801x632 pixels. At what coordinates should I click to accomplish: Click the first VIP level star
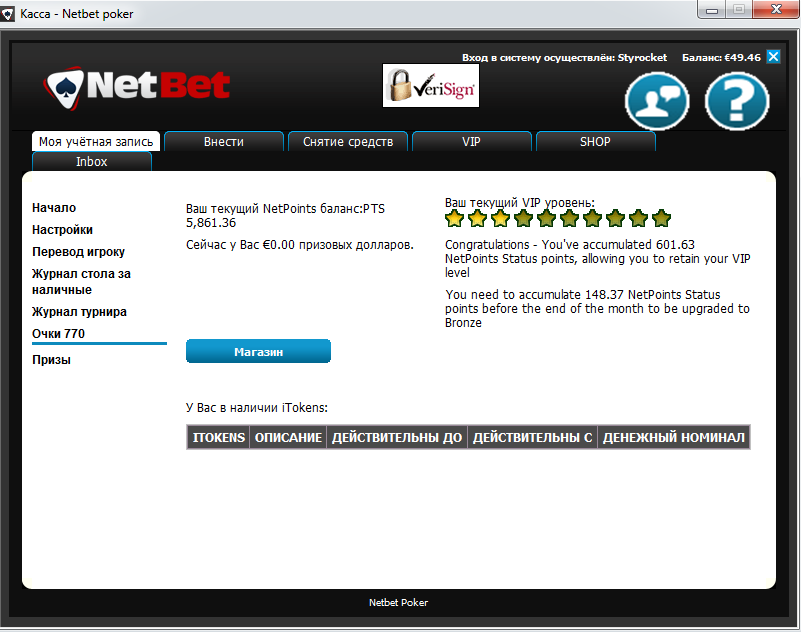pyautogui.click(x=454, y=219)
